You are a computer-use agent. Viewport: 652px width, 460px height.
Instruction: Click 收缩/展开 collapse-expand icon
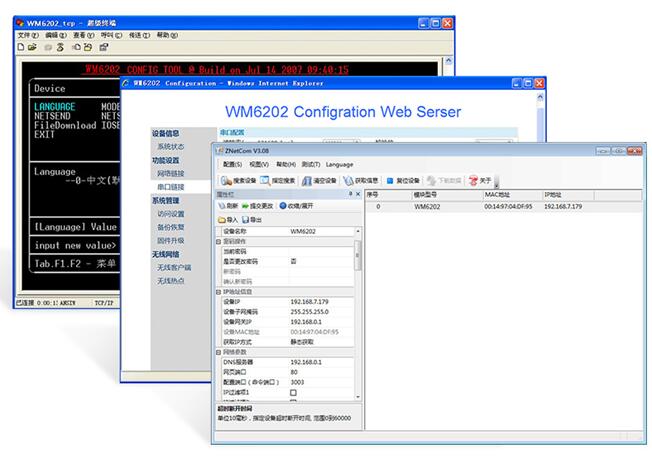283,205
